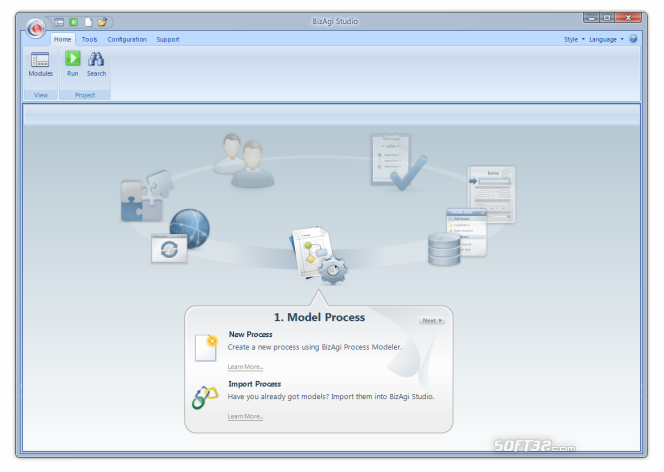Open the BizAgi application orb menu

[36, 28]
